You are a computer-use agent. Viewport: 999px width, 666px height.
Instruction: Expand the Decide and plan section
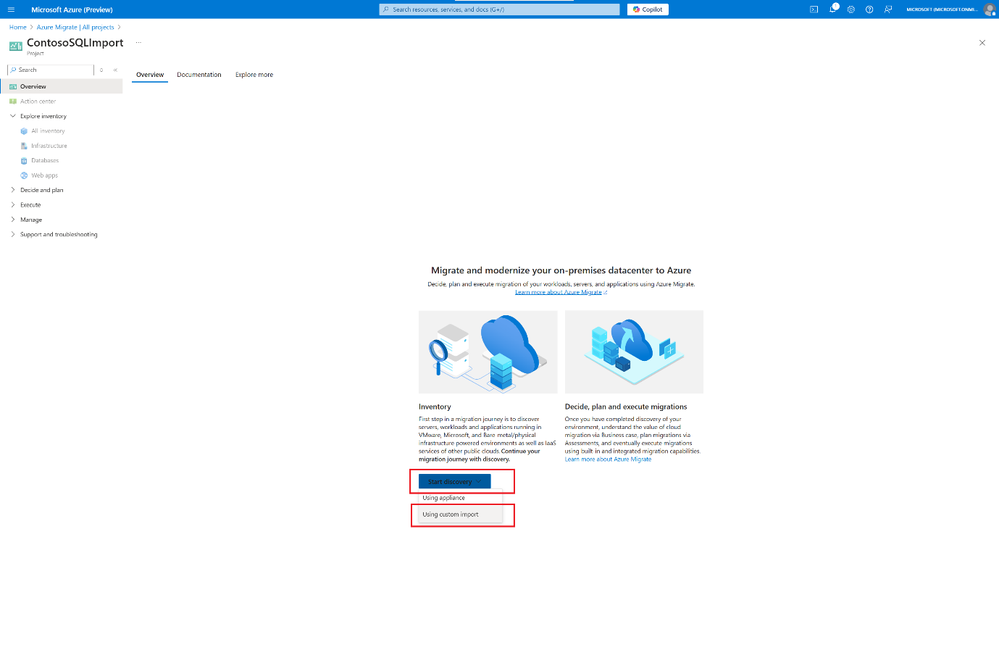[13, 190]
